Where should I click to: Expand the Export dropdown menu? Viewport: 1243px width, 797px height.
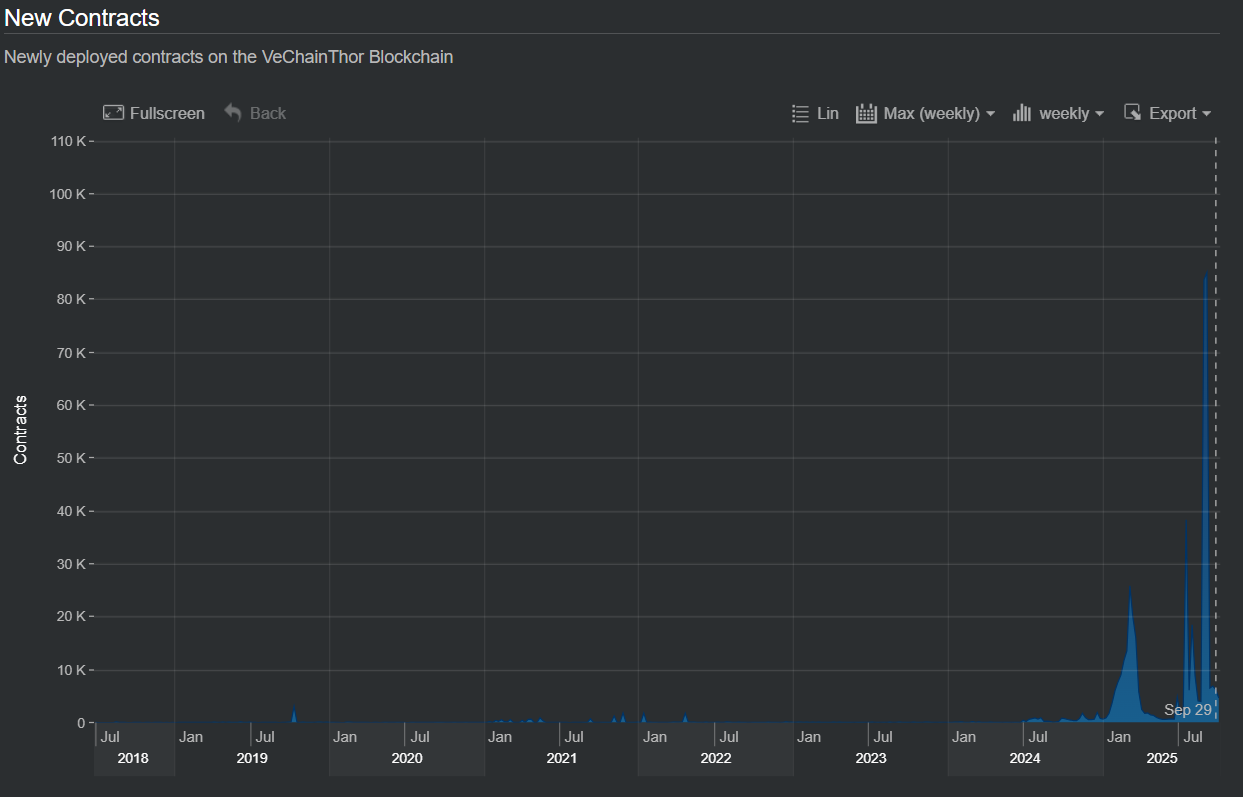[x=1180, y=113]
